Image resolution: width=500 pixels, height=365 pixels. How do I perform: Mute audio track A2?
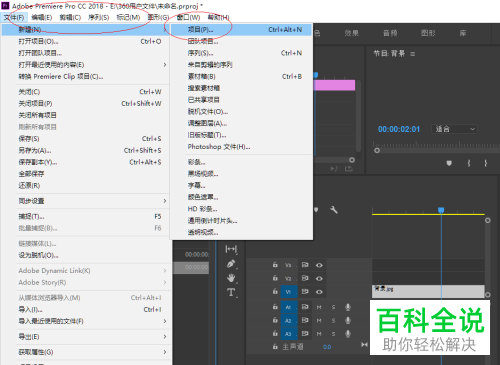(319, 320)
